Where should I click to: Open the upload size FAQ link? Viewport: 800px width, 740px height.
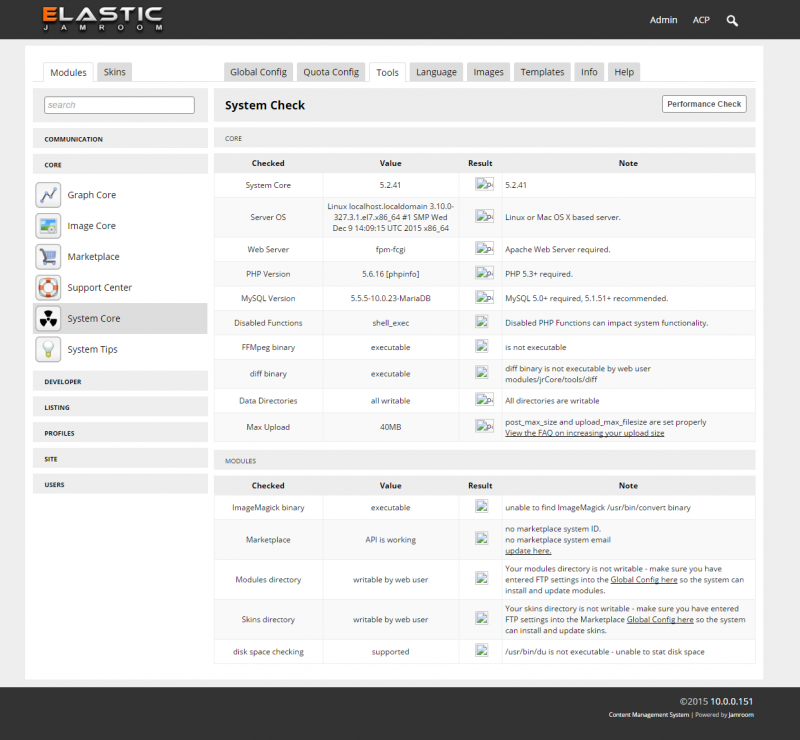[x=584, y=433]
